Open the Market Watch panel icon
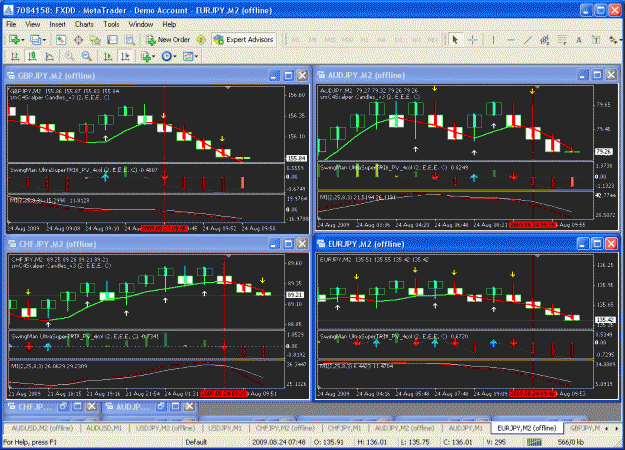 click(x=61, y=39)
